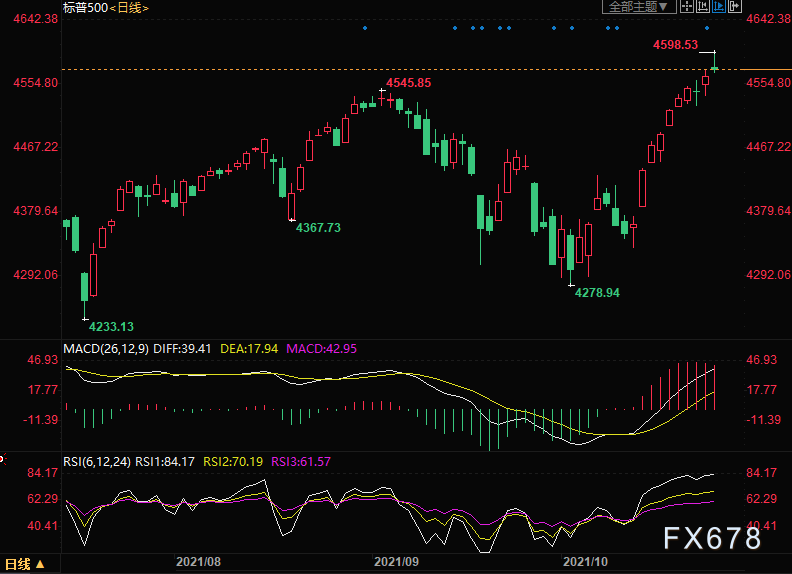Image resolution: width=792 pixels, height=574 pixels.
Task: Click the MACD(26,12,9) indicator label
Action: [106, 349]
